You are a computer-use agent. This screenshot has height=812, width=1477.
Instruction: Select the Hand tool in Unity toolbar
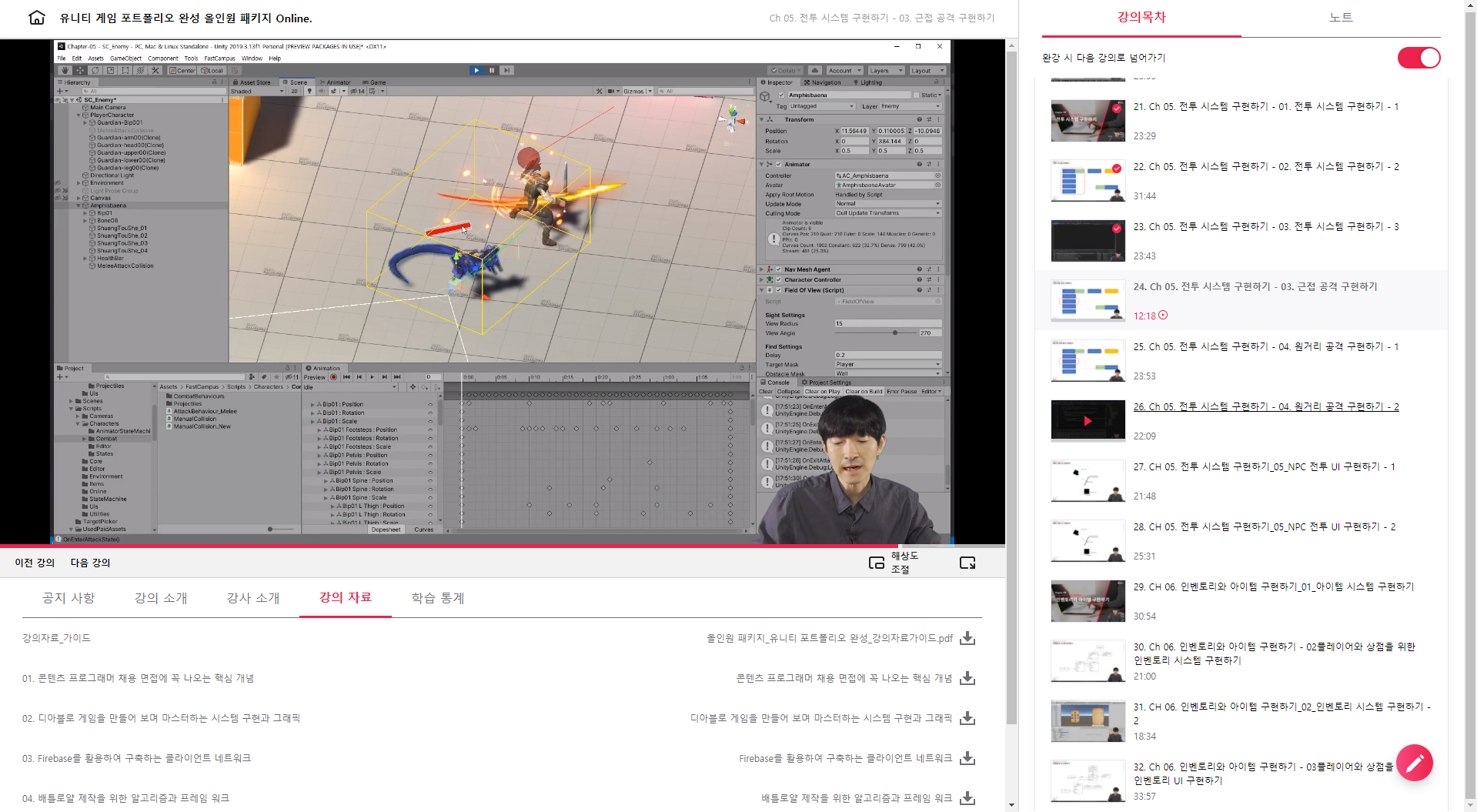click(65, 70)
